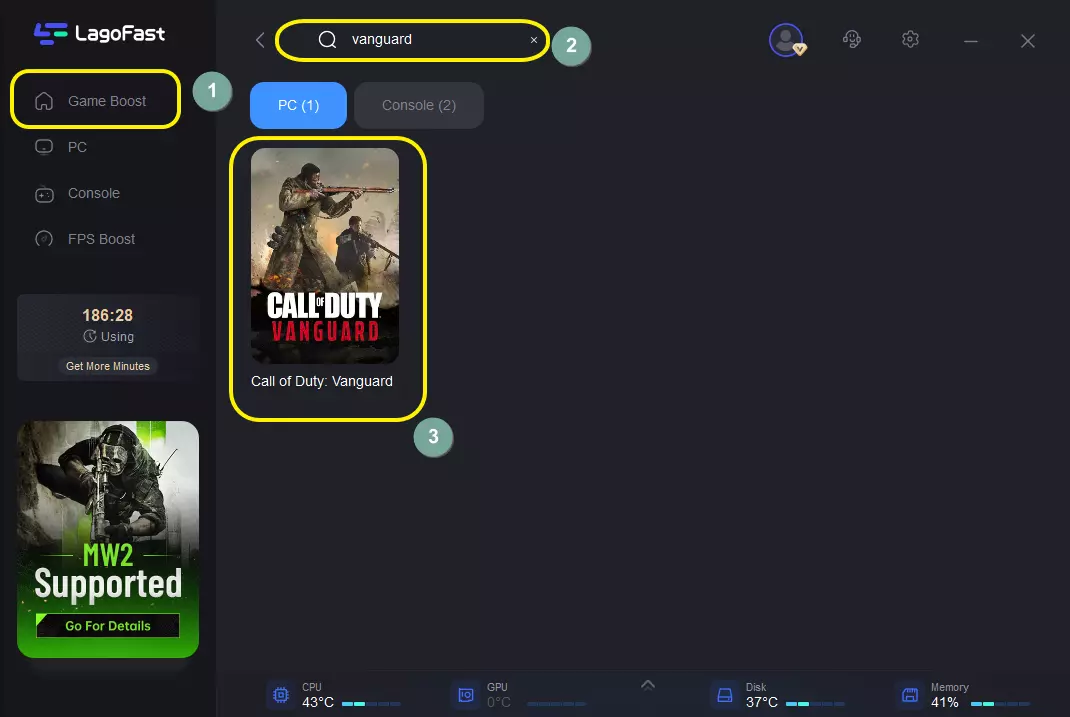Click the LagoFast logo icon

point(50,34)
